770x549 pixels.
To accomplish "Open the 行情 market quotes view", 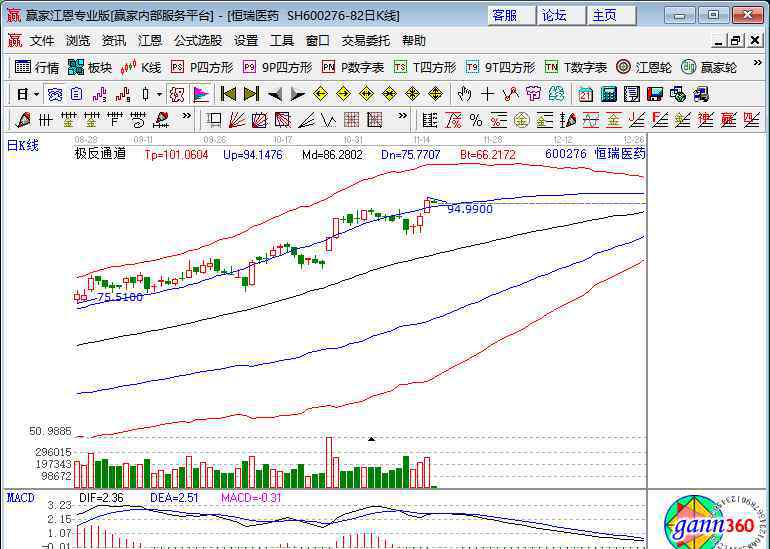I will tap(37, 67).
